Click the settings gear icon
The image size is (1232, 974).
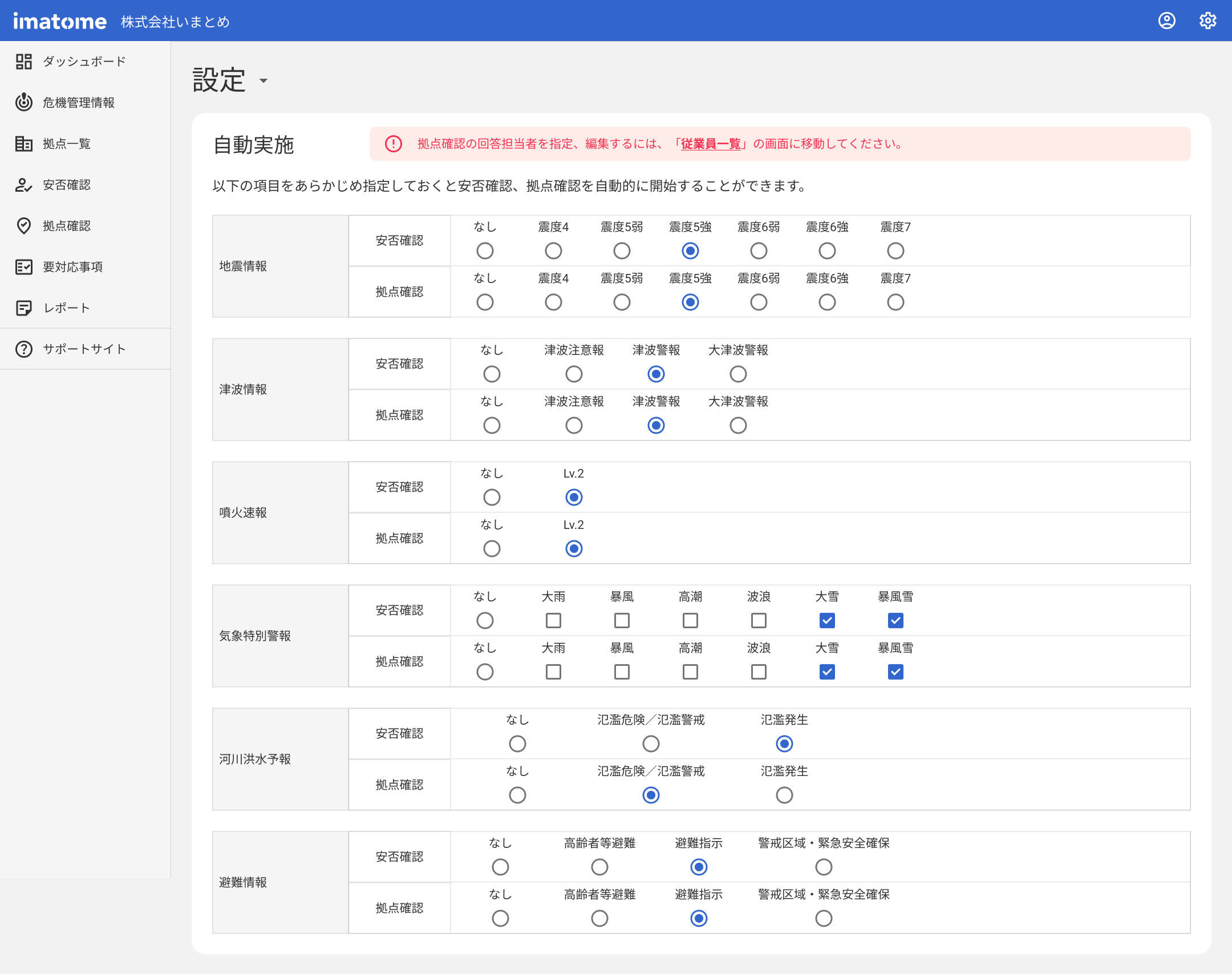click(1207, 21)
